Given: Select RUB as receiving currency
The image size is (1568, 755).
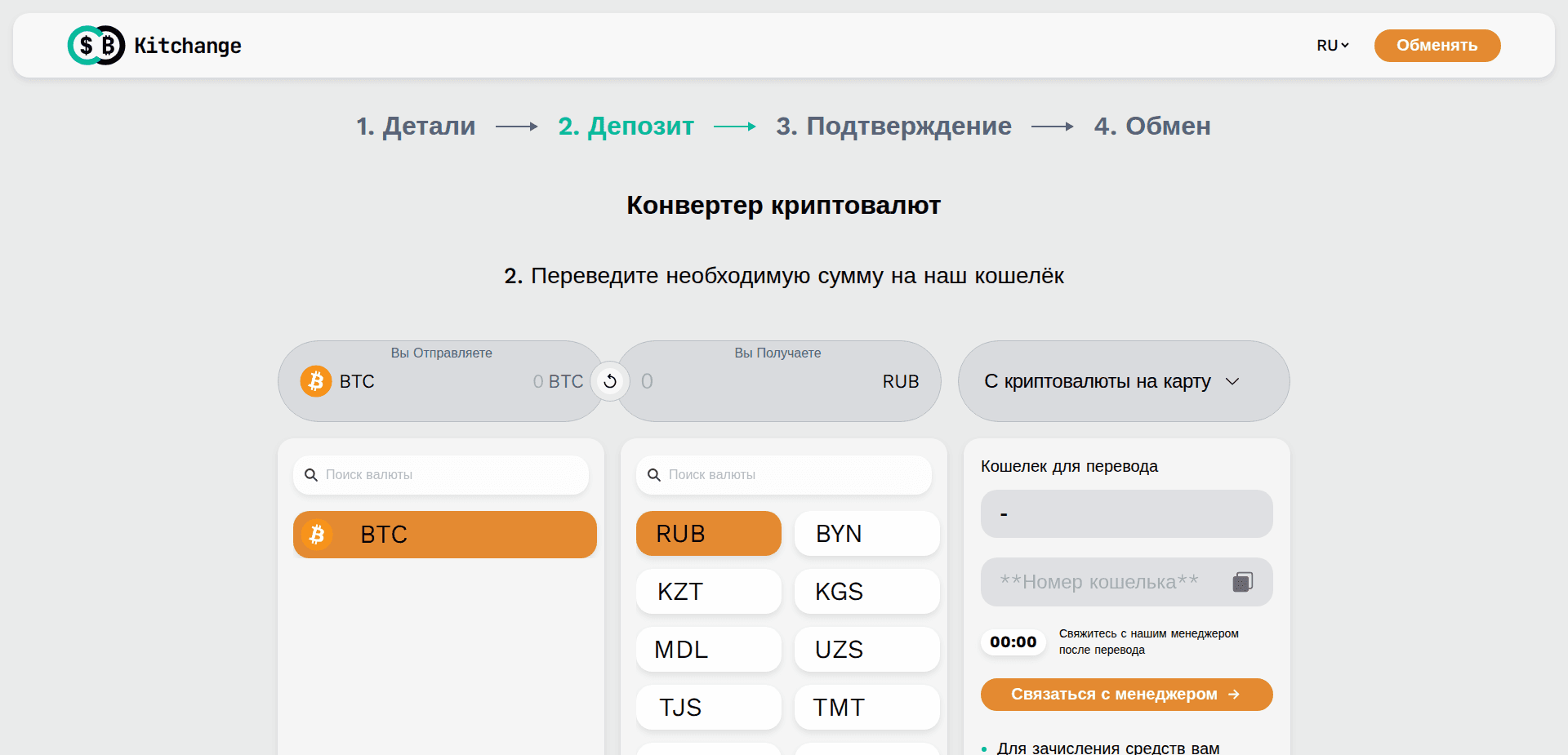Looking at the screenshot, I should [707, 533].
